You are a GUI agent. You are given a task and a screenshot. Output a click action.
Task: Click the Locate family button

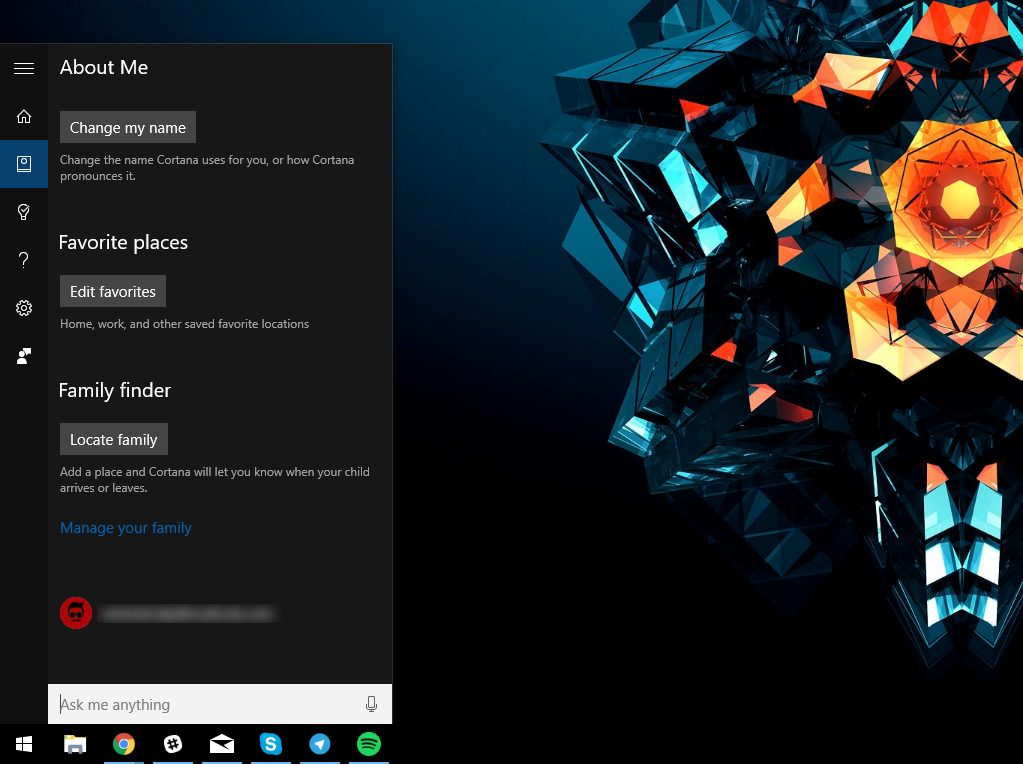(114, 439)
